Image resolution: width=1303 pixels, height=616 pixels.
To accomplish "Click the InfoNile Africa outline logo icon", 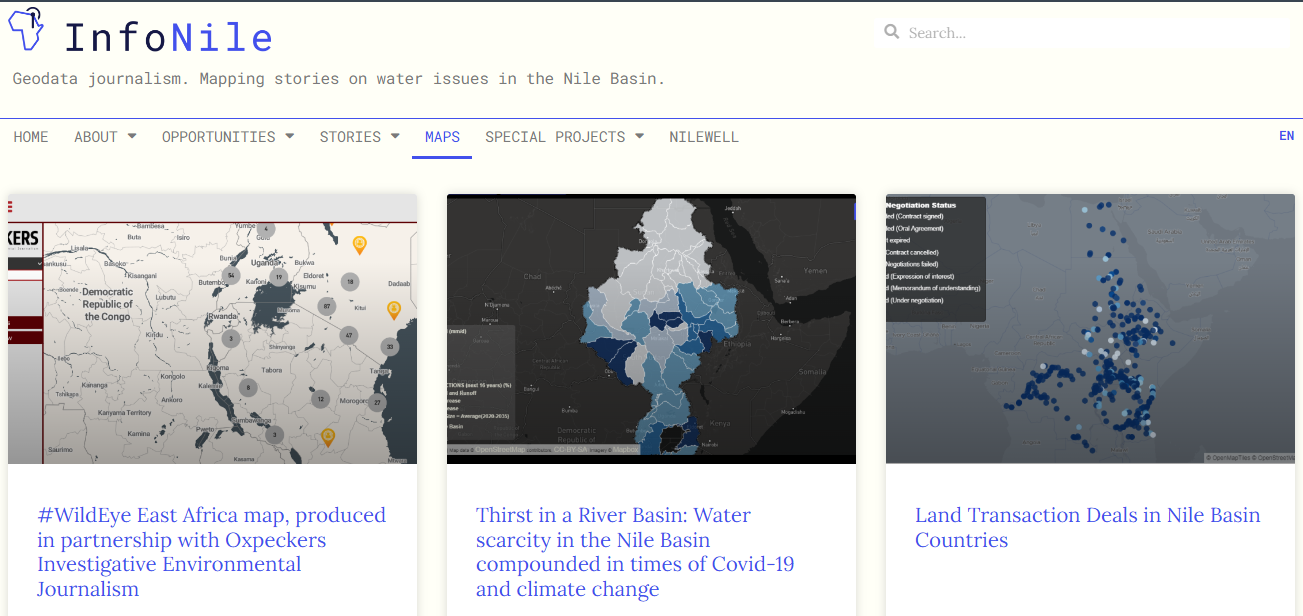I will (24, 29).
